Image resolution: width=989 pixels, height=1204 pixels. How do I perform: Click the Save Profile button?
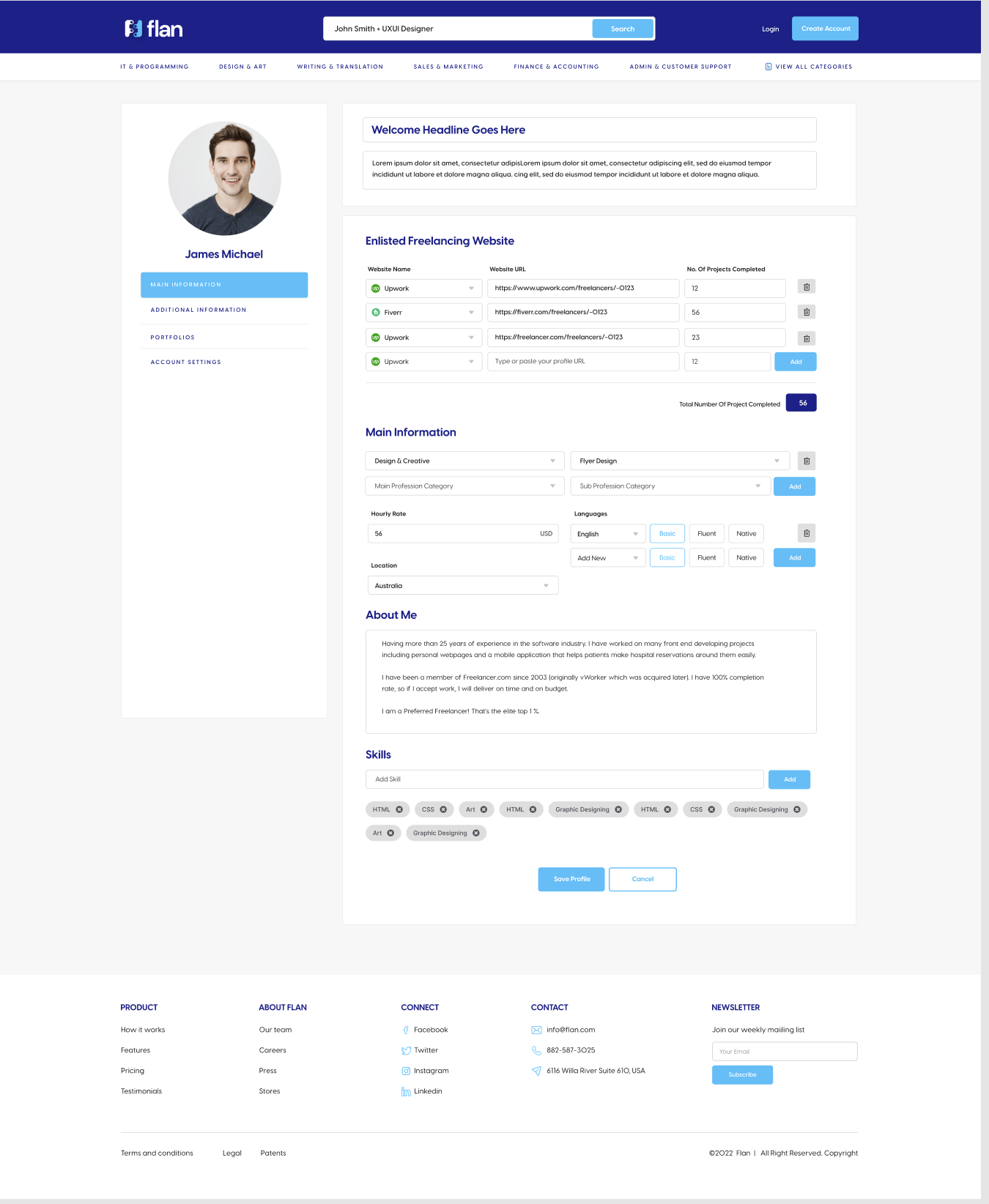click(x=571, y=879)
